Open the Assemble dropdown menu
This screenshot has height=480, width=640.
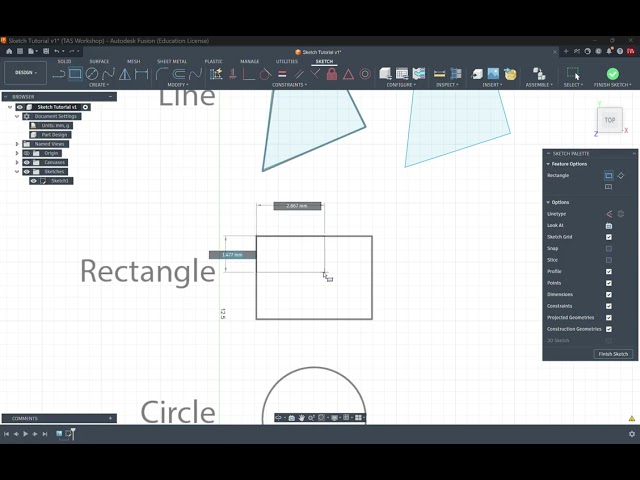539,85
